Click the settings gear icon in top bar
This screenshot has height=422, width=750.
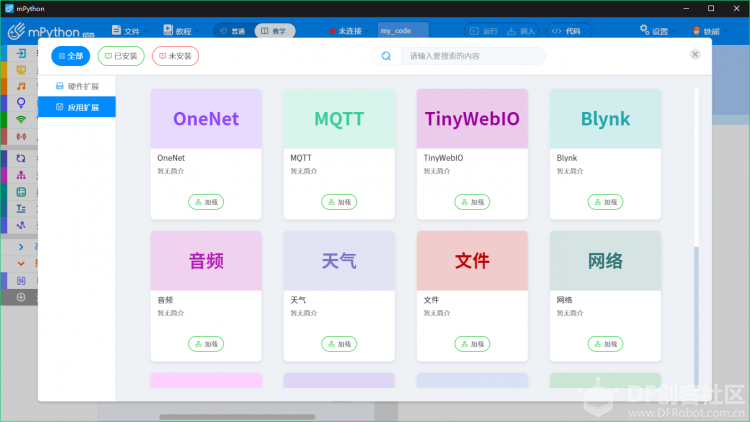pos(644,30)
